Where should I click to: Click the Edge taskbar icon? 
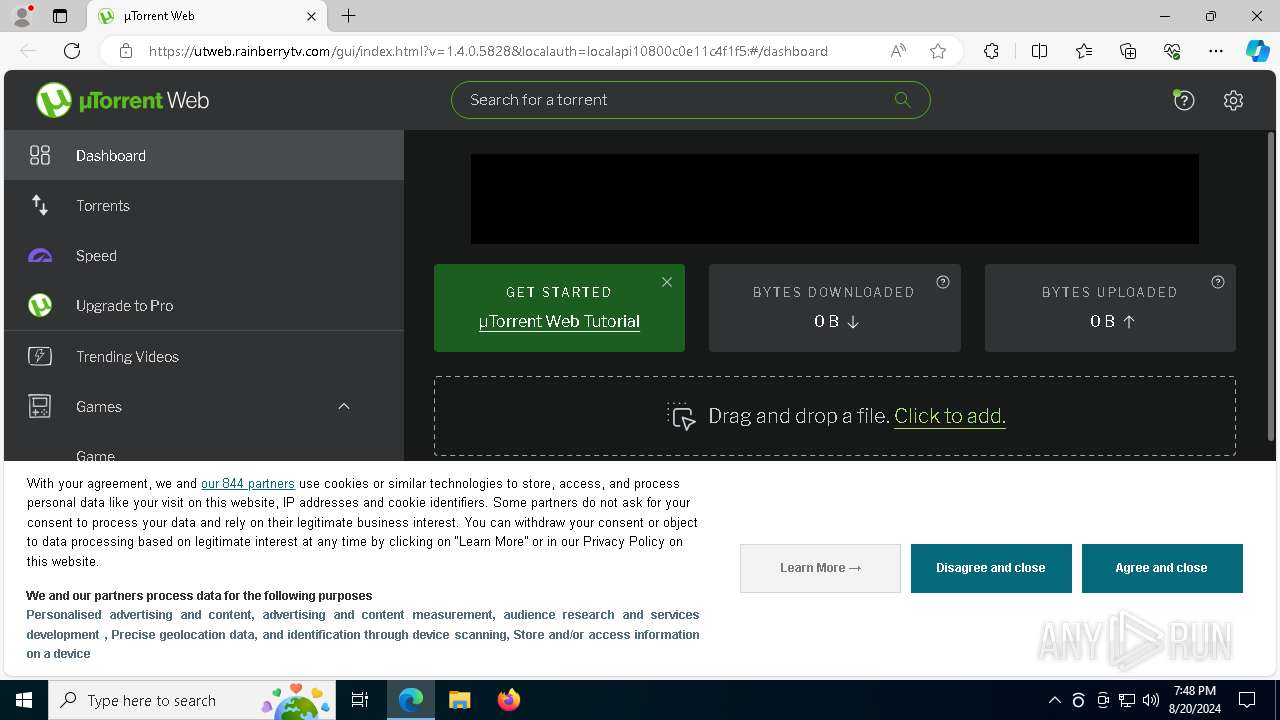coord(411,700)
